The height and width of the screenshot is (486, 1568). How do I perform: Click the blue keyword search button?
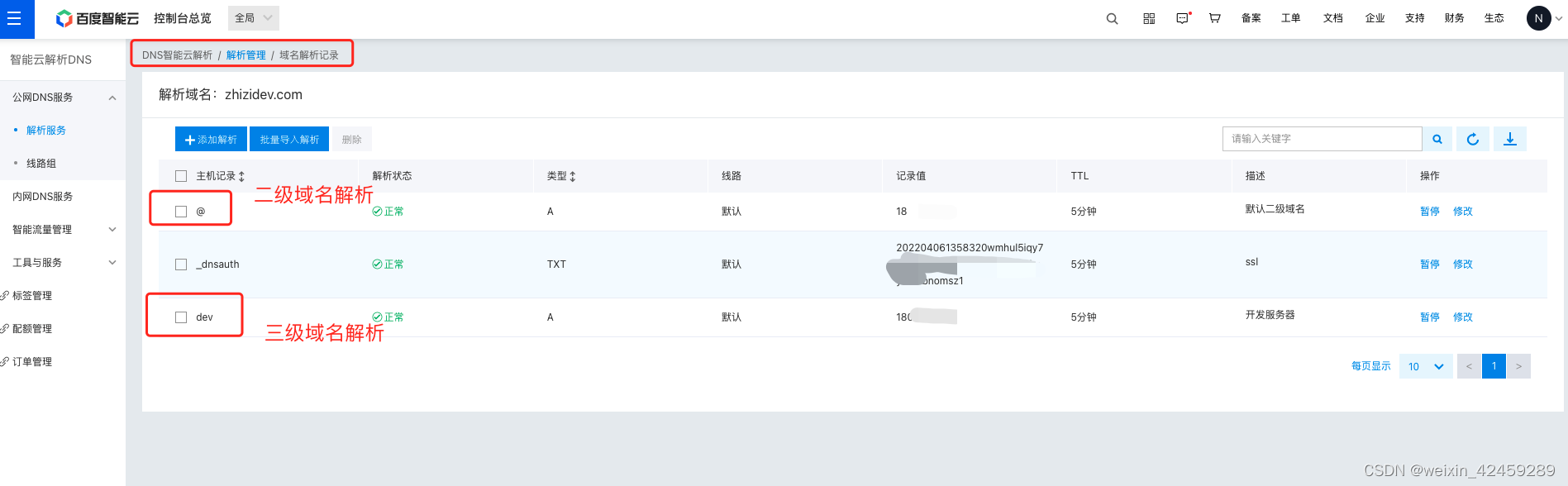click(1437, 139)
